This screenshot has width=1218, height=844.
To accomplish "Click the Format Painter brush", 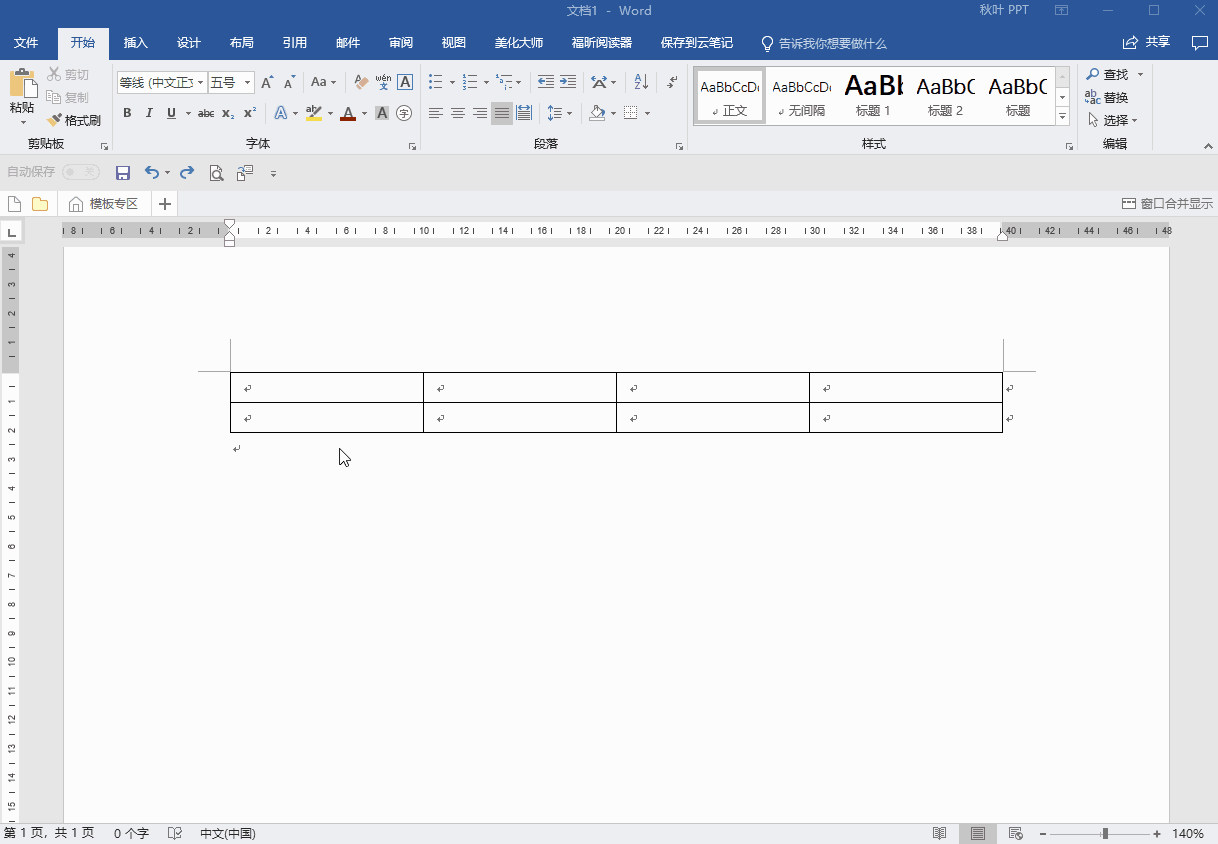I will [74, 120].
